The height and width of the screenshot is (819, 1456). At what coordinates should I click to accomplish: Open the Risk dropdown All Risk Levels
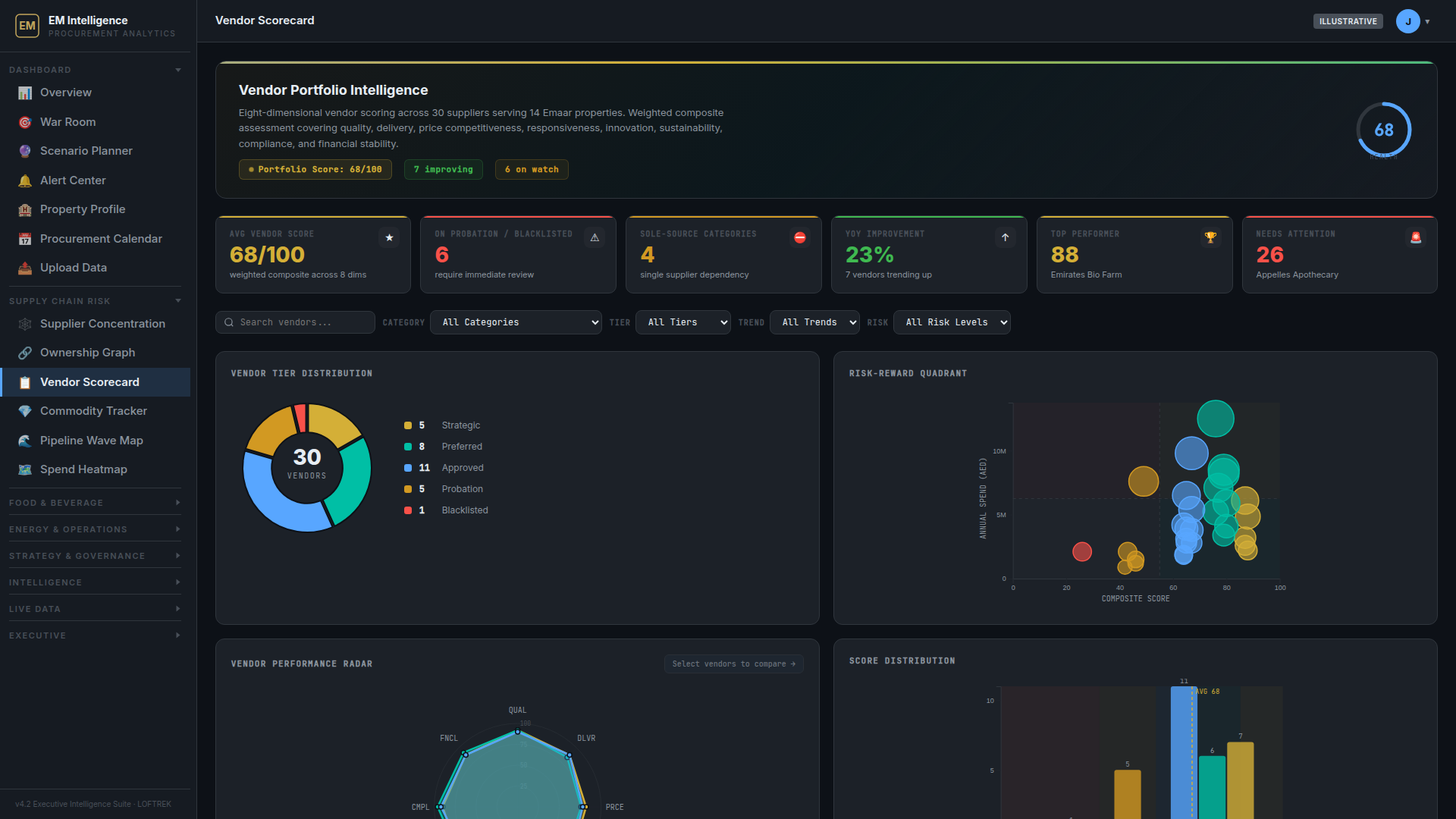[x=952, y=322]
